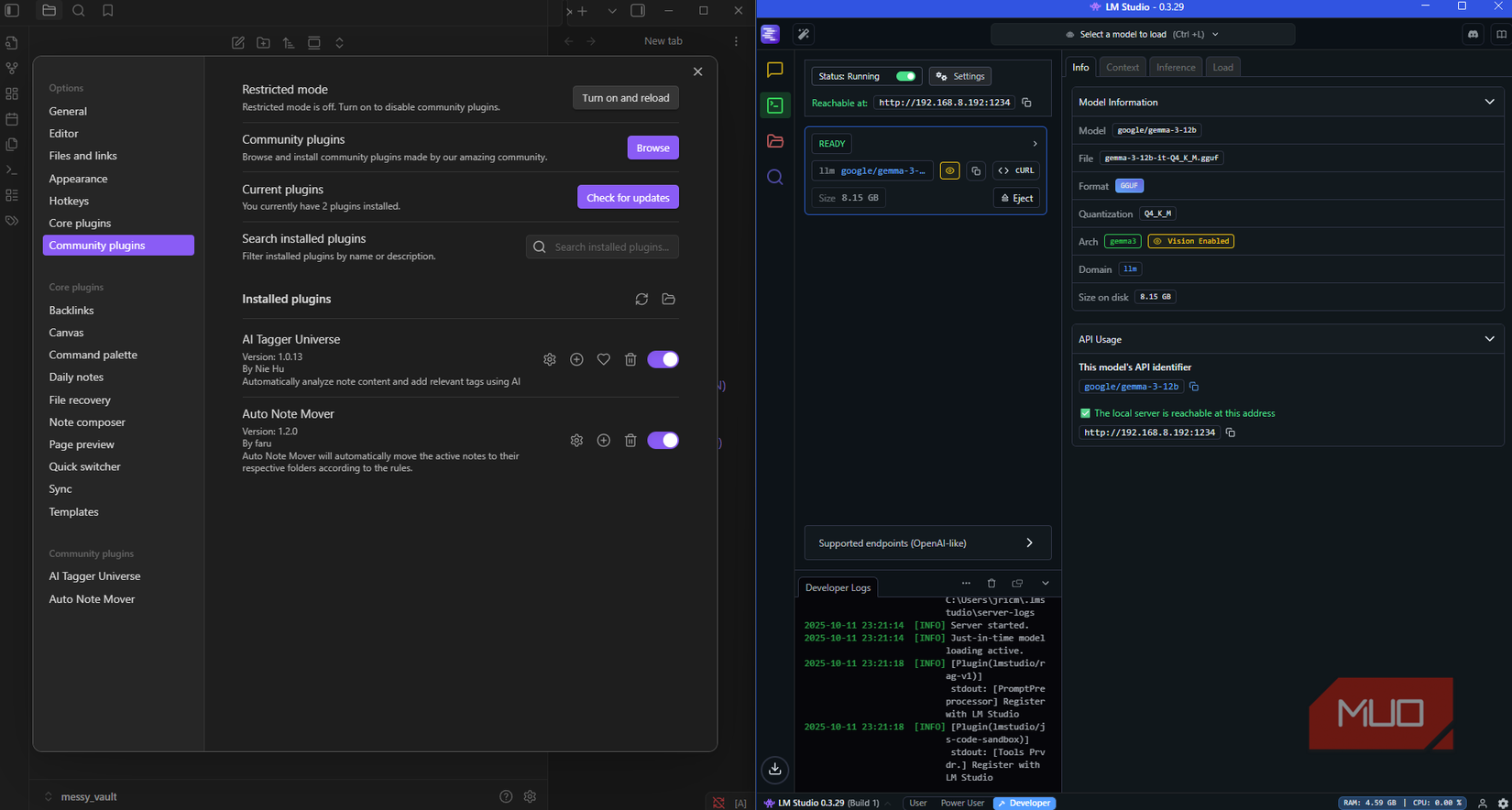Disable the AI Tagger Universe plugin

tap(663, 360)
